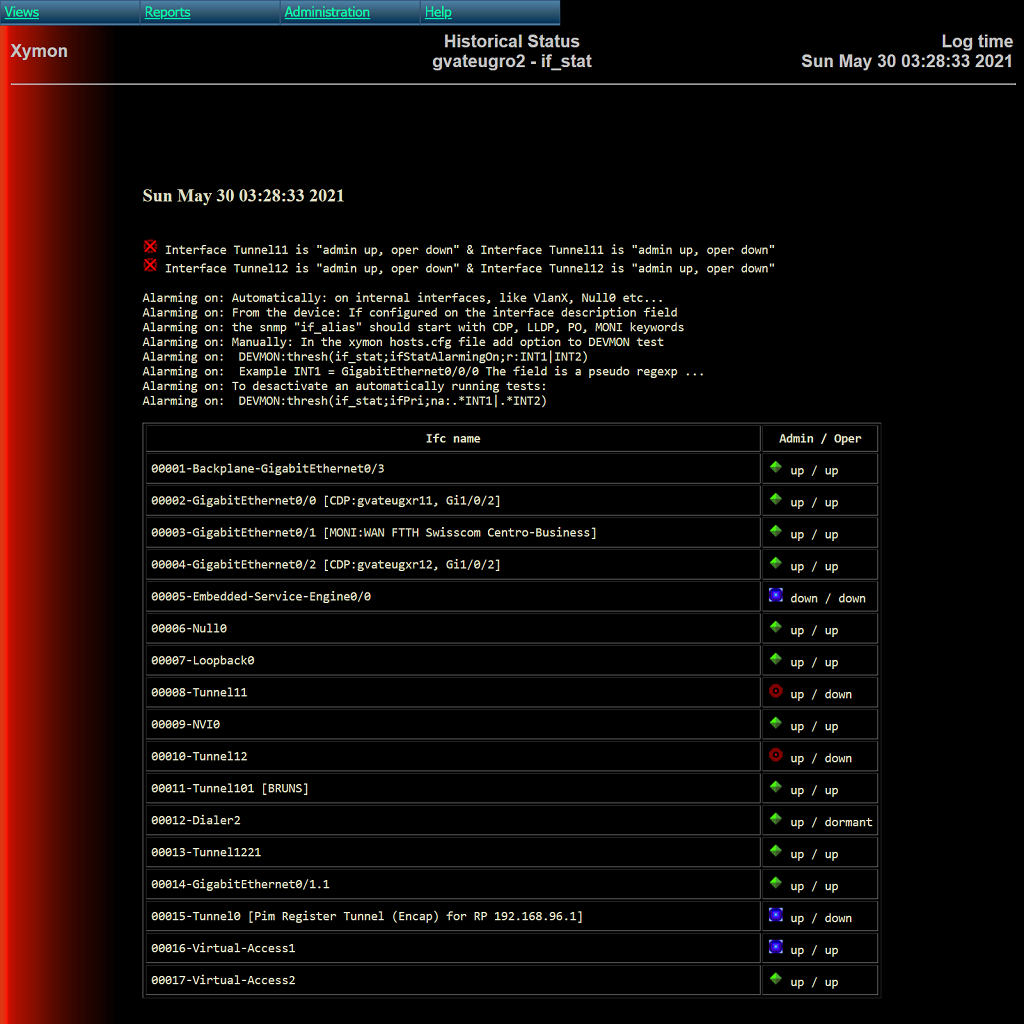Click green status icon for Backplane-GigabitEthernet0/3
This screenshot has width=1024, height=1024.
tap(775, 467)
